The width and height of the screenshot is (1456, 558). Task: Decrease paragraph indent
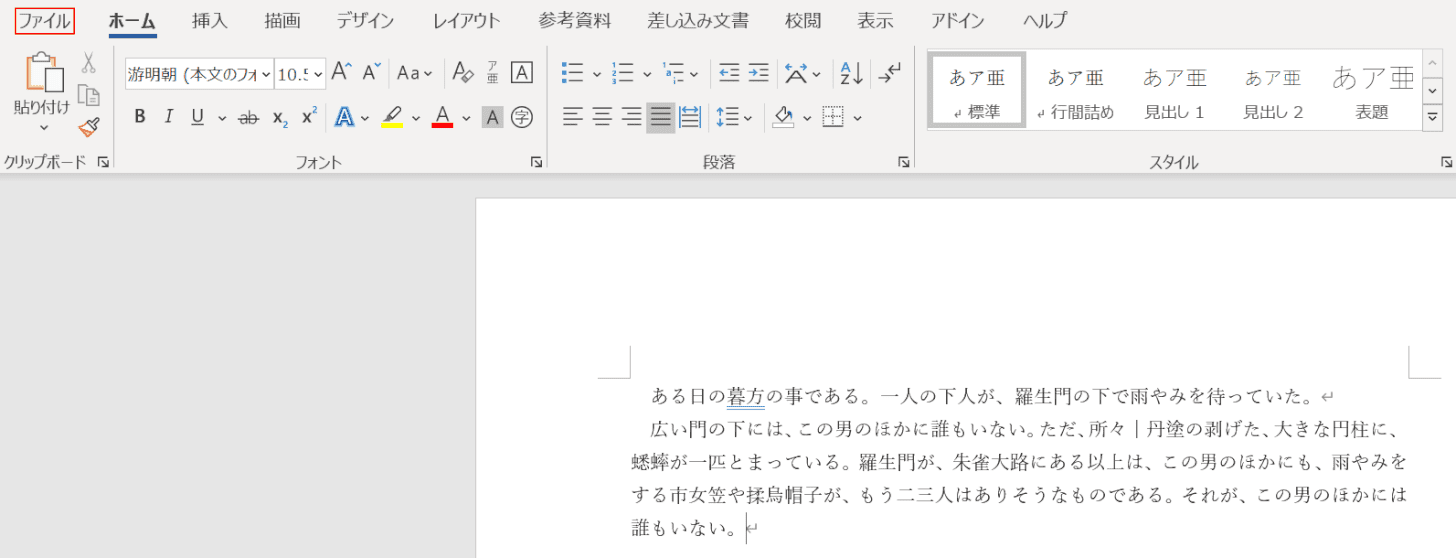[729, 72]
